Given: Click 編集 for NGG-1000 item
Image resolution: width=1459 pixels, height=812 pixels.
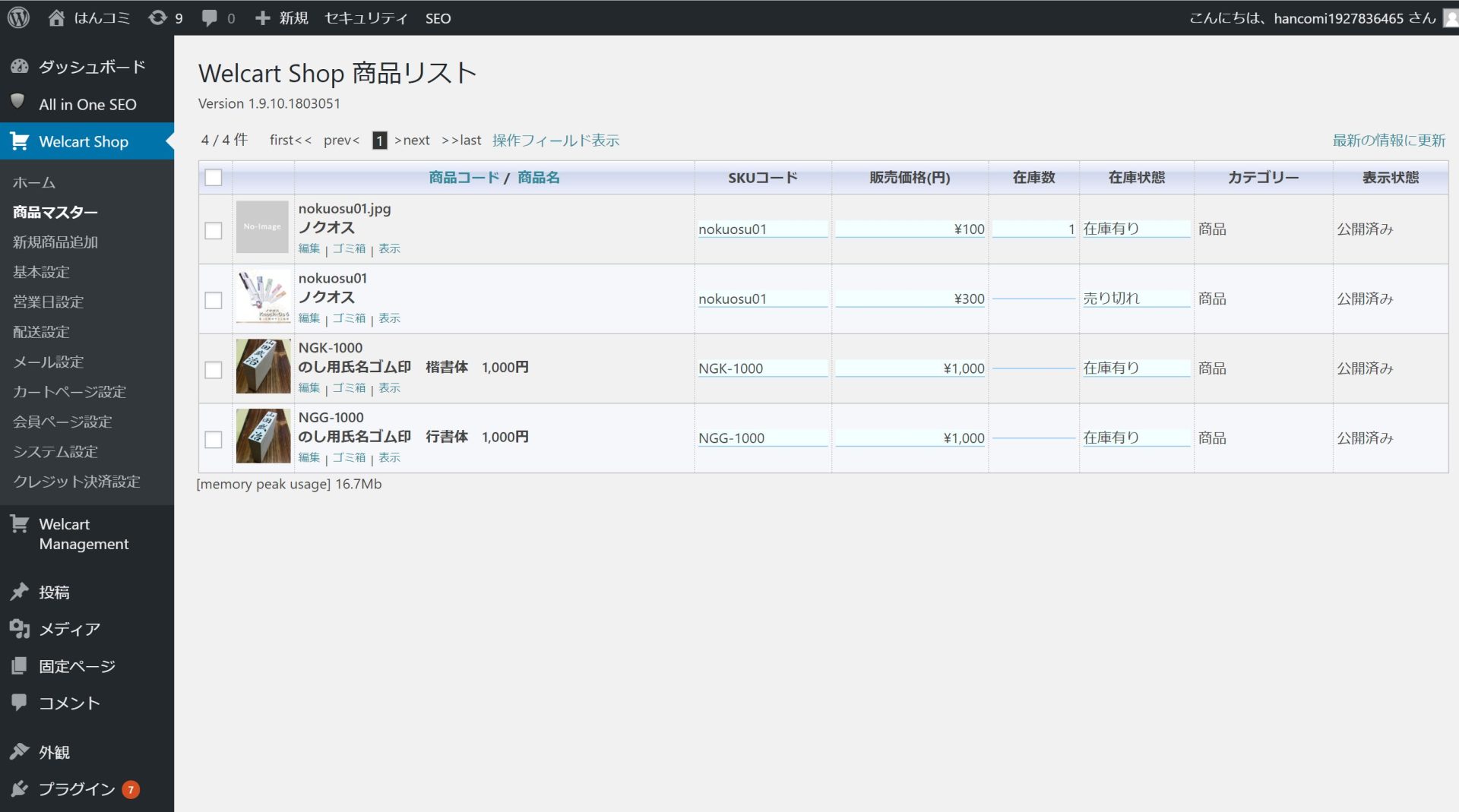Looking at the screenshot, I should 309,458.
